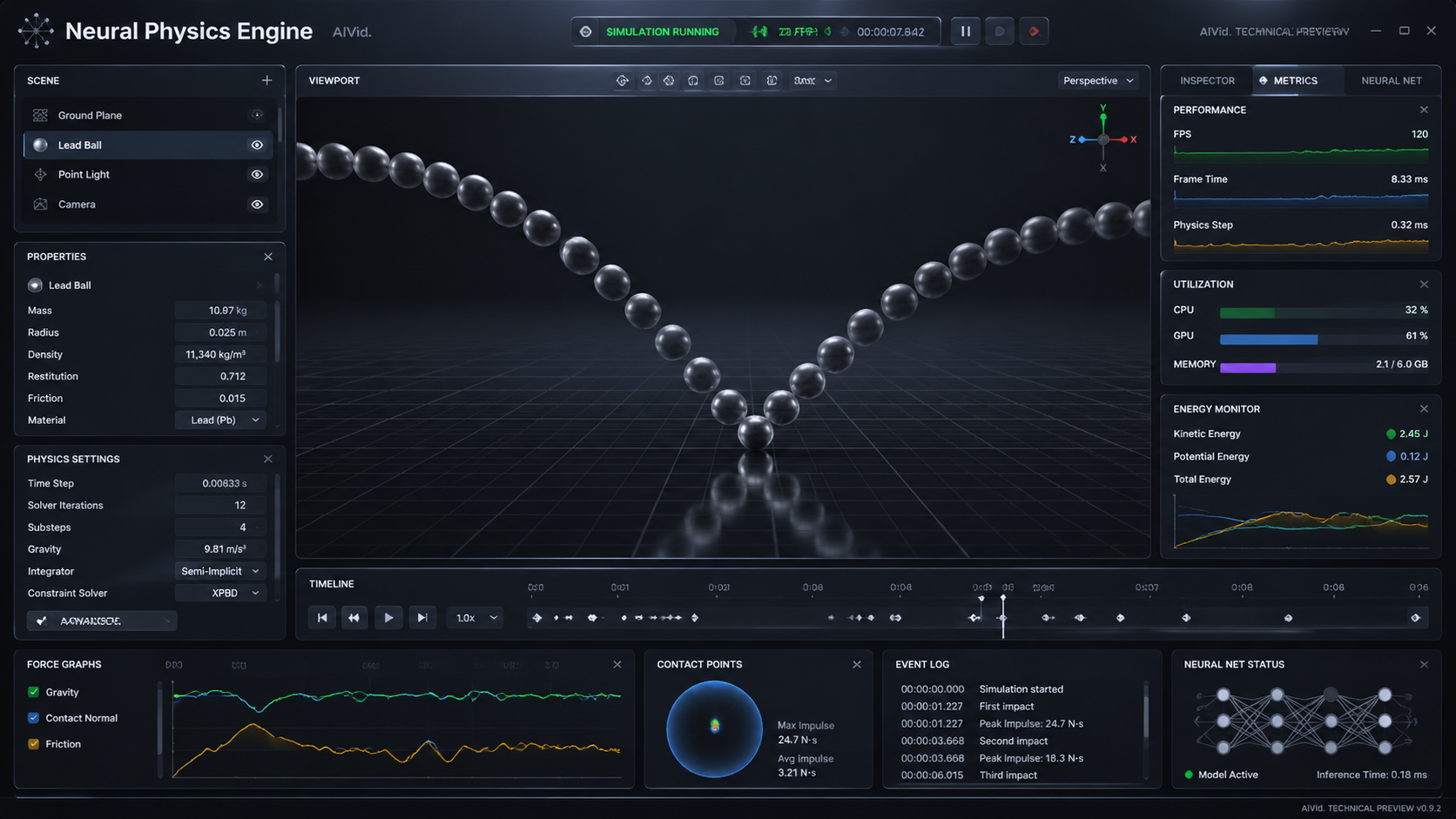
Task: Click the Kinetic Energy green color dot
Action: pyautogui.click(x=1391, y=434)
